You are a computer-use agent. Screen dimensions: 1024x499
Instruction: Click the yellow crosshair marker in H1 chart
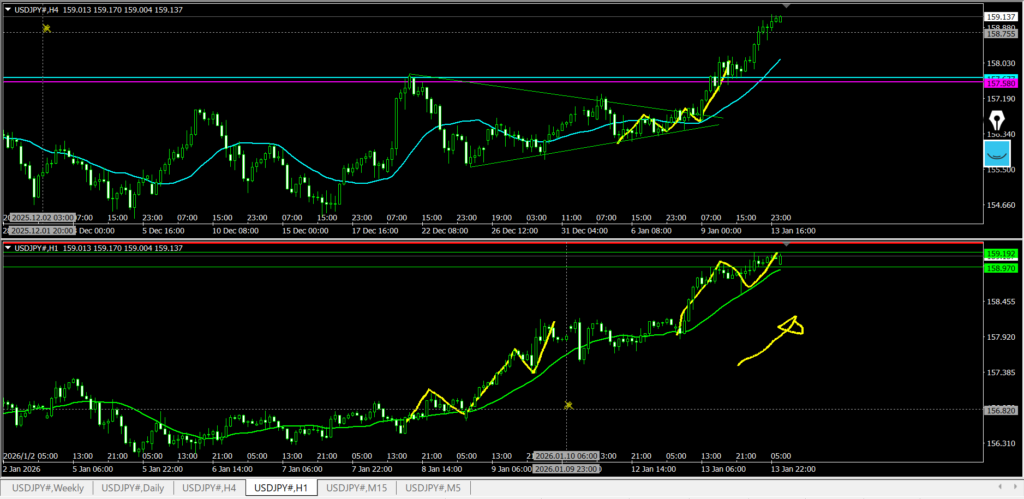click(x=568, y=405)
